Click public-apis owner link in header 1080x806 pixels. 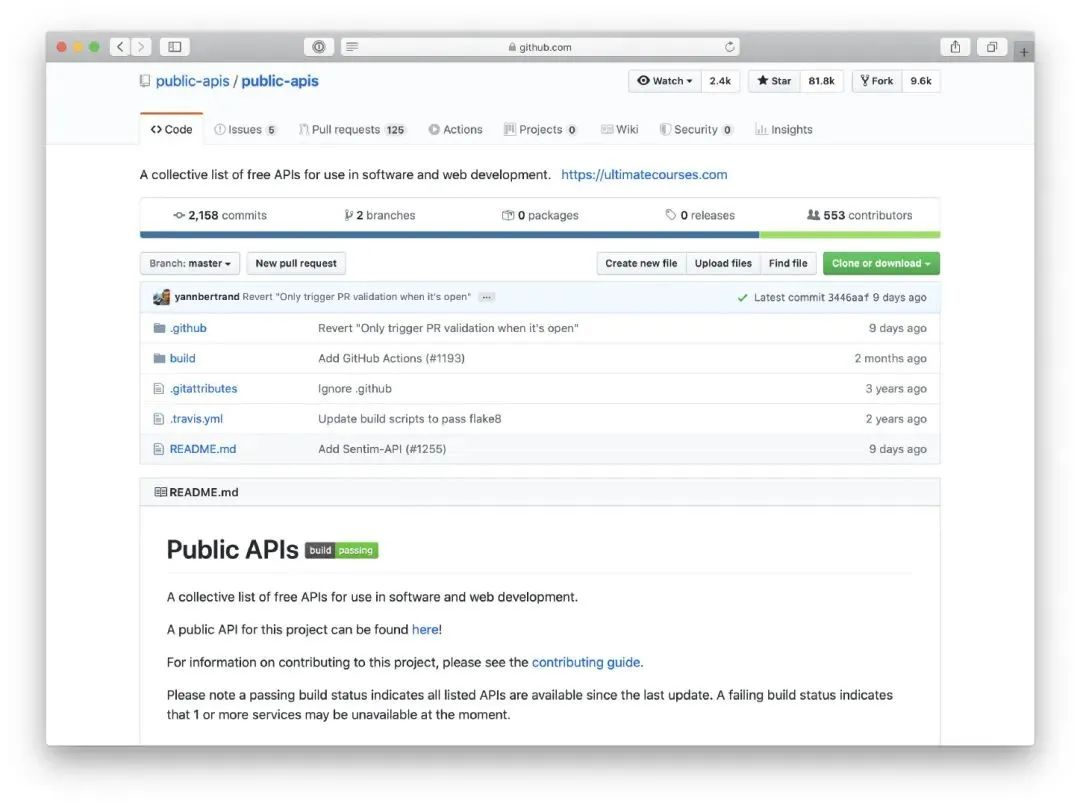pos(192,81)
